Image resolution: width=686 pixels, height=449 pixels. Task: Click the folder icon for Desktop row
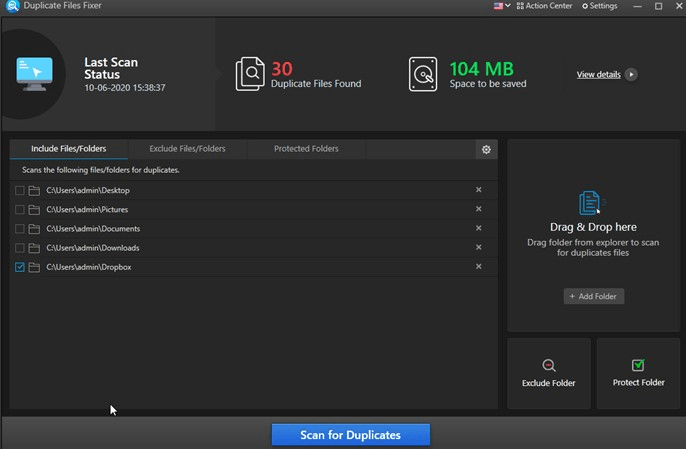tap(34, 190)
